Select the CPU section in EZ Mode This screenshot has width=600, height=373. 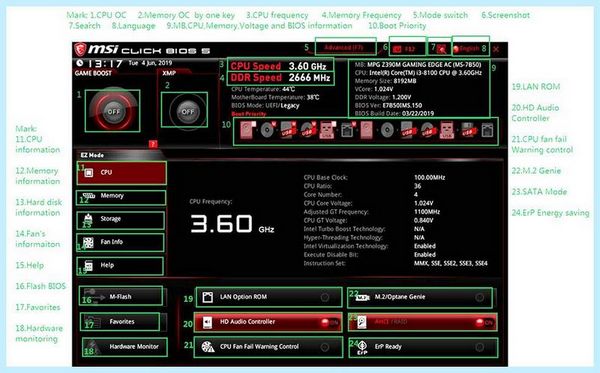point(122,173)
